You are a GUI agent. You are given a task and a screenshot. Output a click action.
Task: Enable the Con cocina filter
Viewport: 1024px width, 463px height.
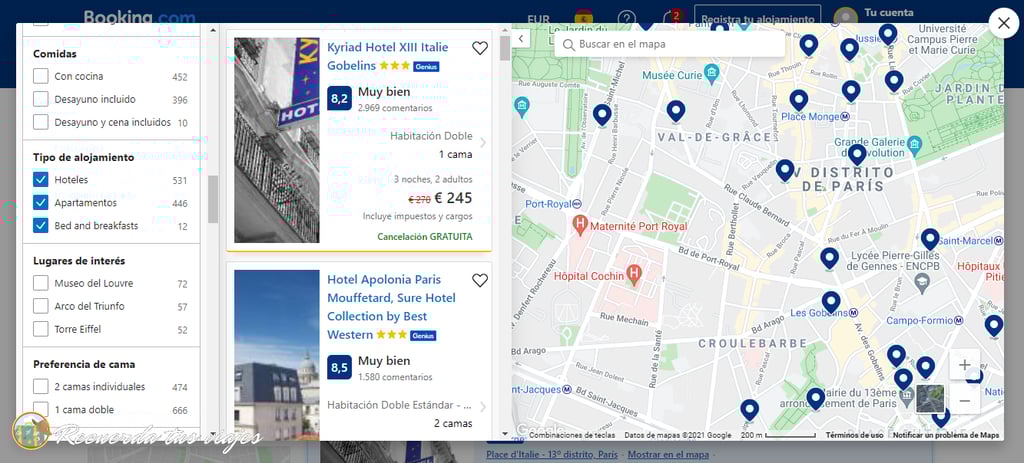click(40, 76)
